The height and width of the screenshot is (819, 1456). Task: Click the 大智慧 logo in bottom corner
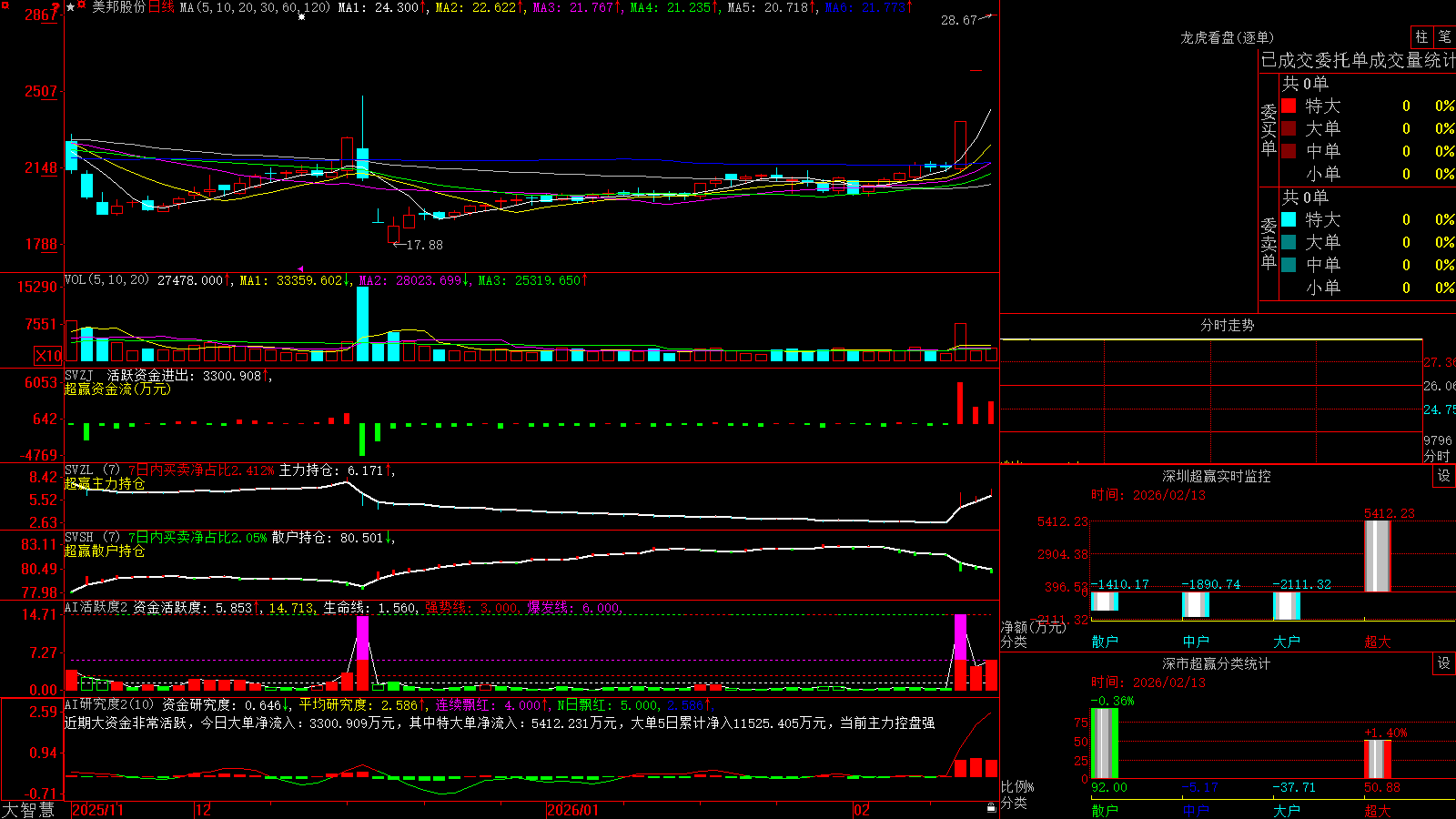pos(28,810)
